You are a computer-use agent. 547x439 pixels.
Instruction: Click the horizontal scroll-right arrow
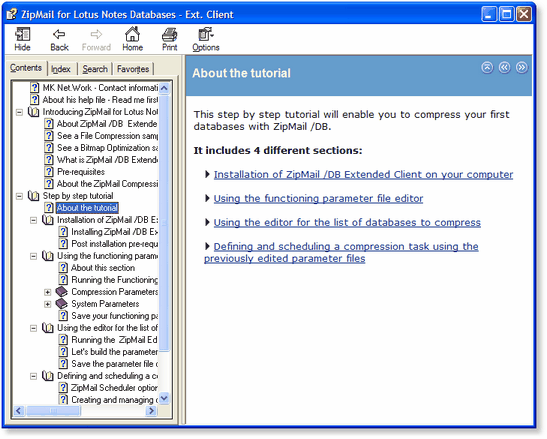click(151, 411)
